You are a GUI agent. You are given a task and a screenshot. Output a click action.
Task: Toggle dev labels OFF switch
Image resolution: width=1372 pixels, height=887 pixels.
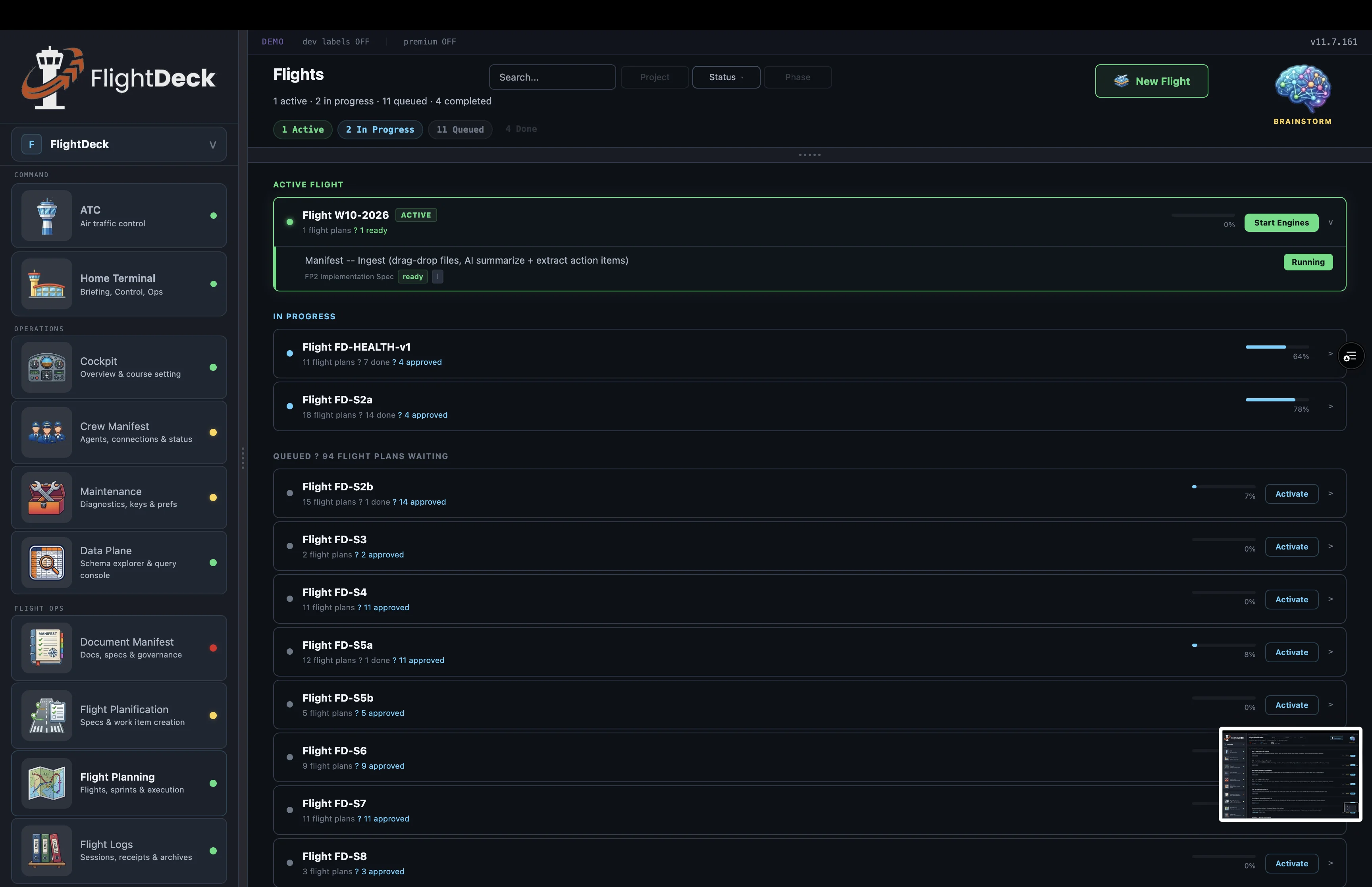336,41
